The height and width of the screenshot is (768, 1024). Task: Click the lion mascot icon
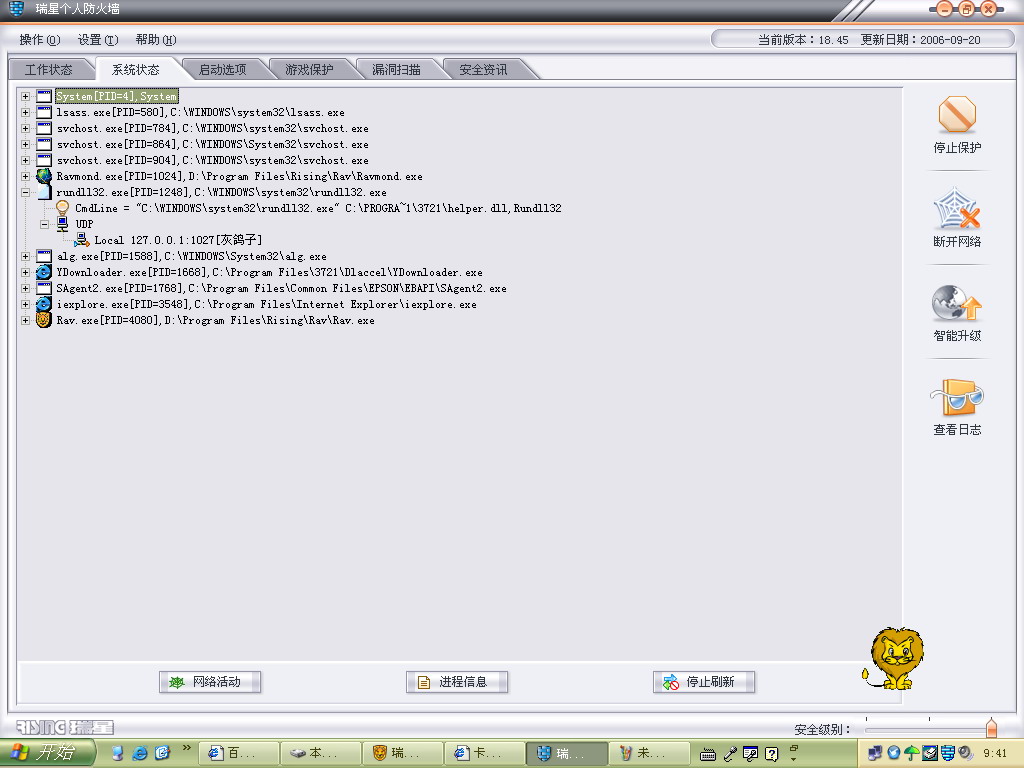[x=894, y=658]
